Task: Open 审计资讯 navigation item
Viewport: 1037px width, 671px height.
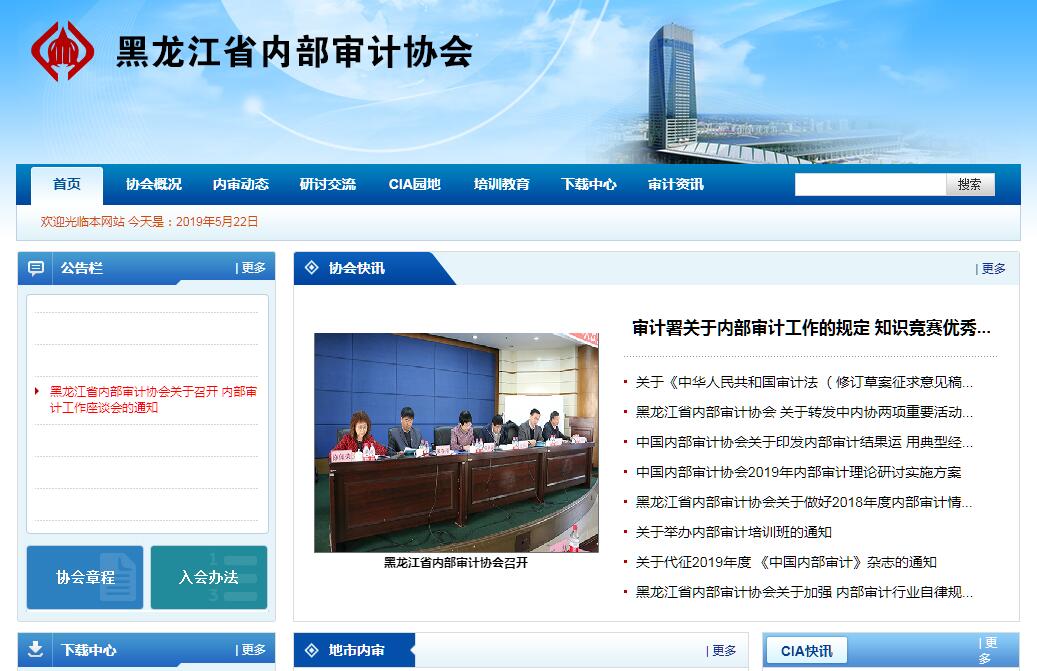Action: click(675, 184)
